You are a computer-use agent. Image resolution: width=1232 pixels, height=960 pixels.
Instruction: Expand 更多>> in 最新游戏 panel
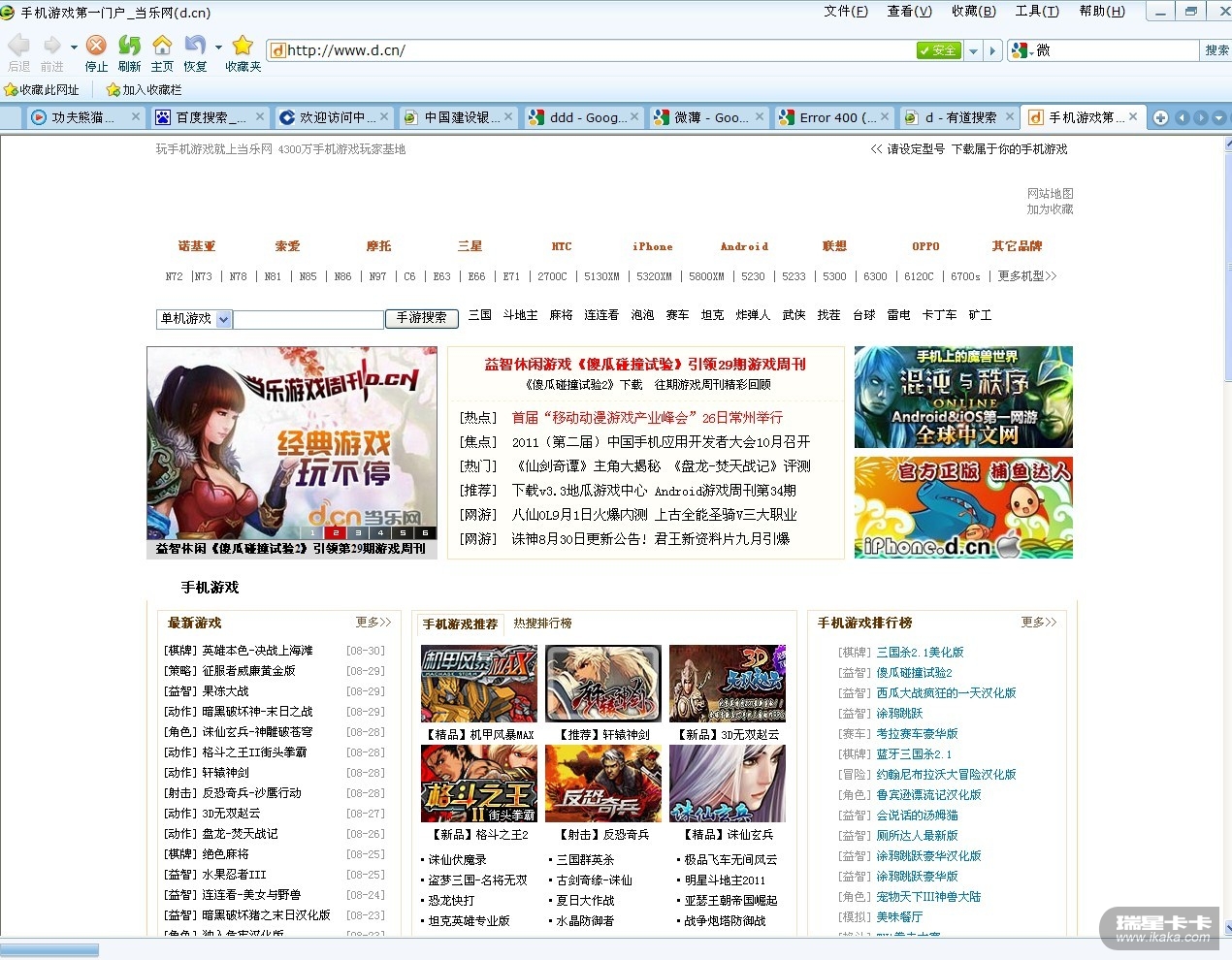point(373,623)
